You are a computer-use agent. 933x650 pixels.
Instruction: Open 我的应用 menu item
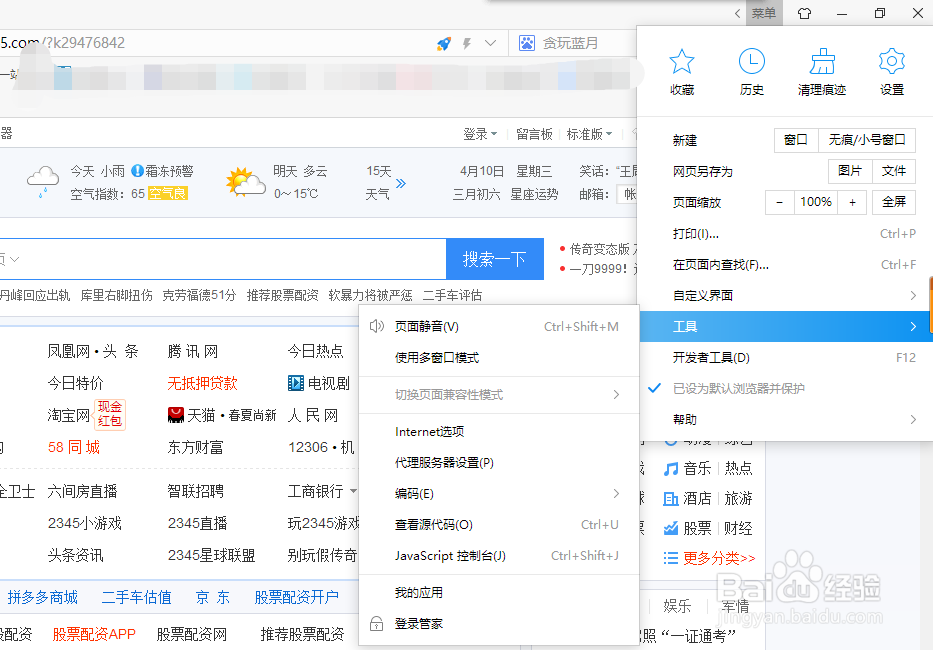[x=499, y=593]
